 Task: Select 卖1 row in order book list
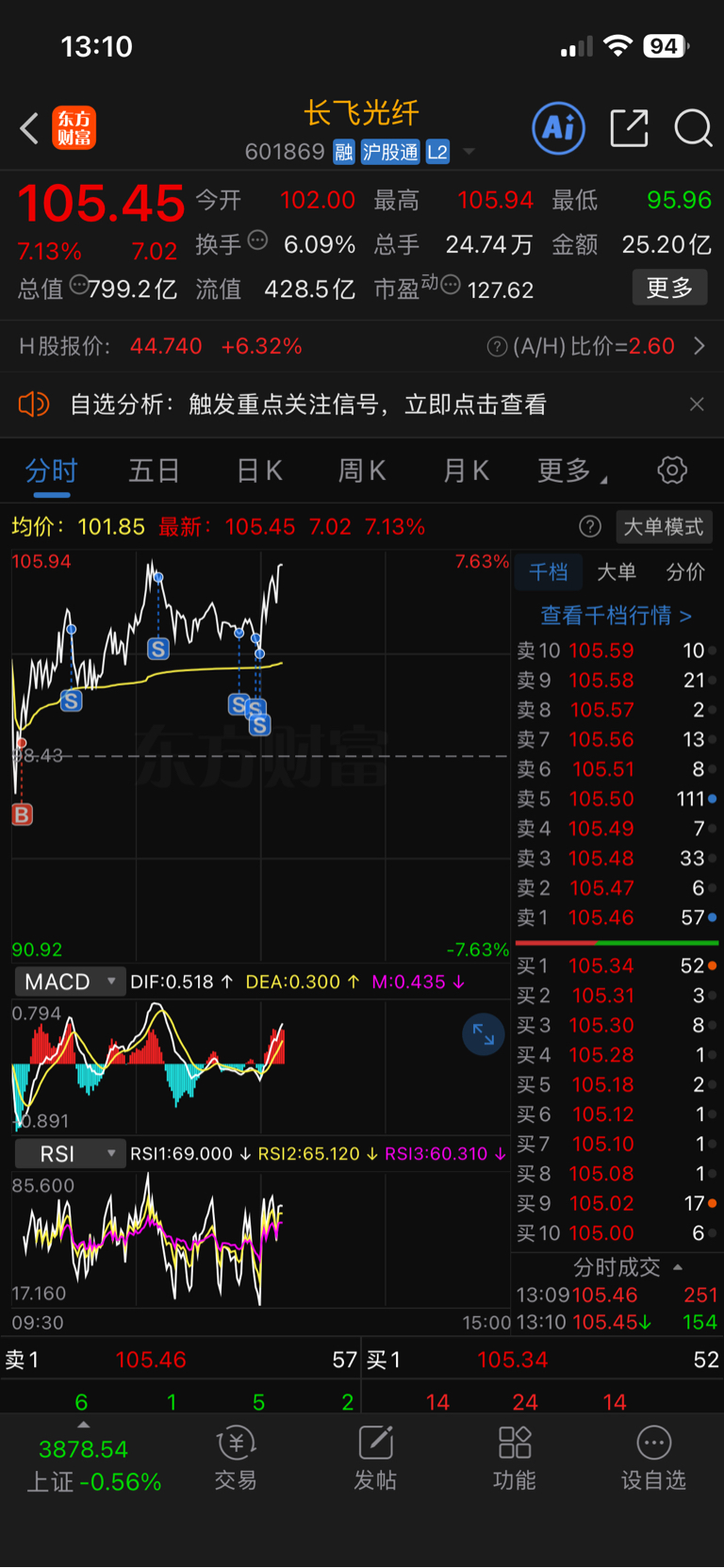(x=617, y=917)
